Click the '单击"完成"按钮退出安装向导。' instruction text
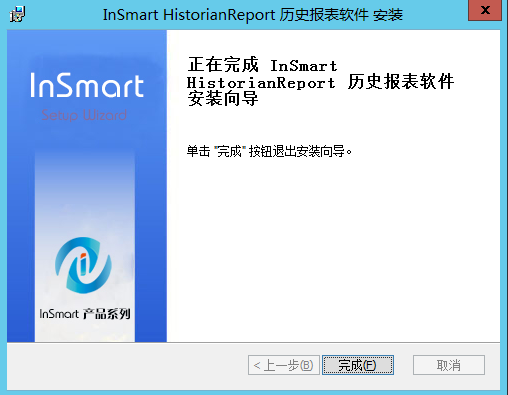This screenshot has width=508, height=395. point(269,152)
